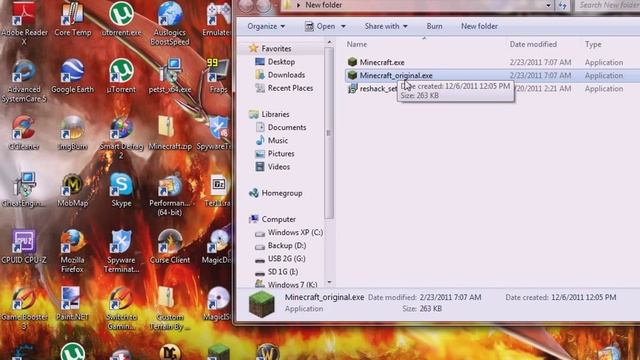
Task: Open Skype from the desktop
Action: (121, 189)
